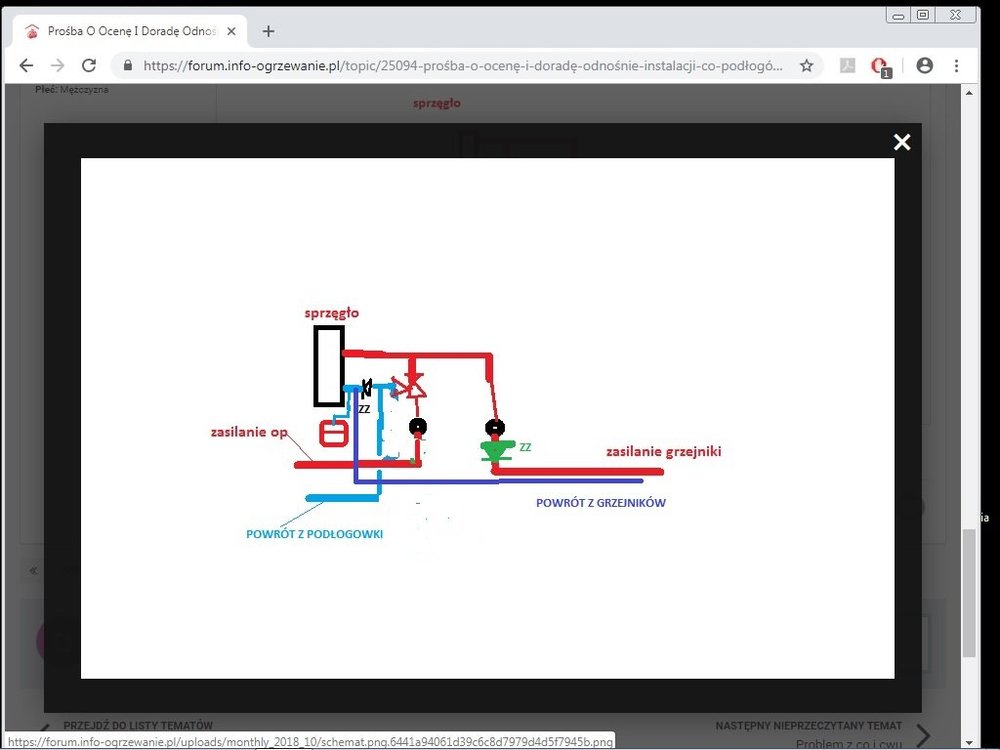Click the address bar URL
Image resolution: width=1000 pixels, height=750 pixels.
point(460,65)
